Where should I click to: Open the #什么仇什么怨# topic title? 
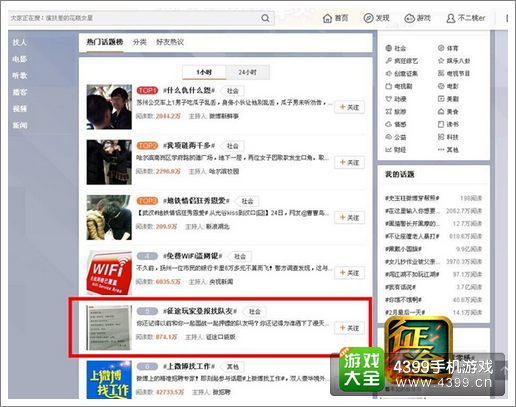pyautogui.click(x=189, y=90)
